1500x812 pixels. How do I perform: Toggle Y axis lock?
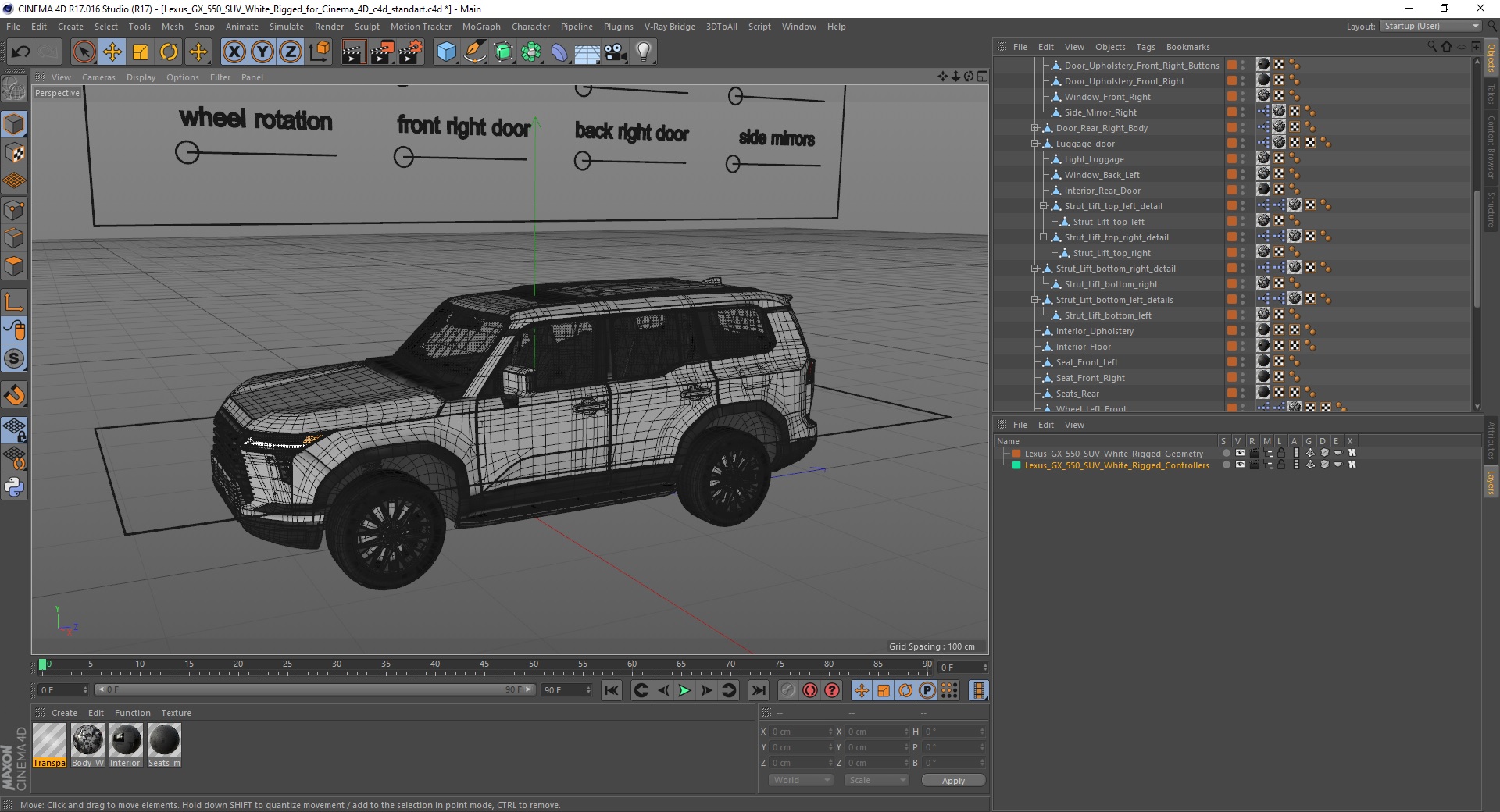[262, 52]
